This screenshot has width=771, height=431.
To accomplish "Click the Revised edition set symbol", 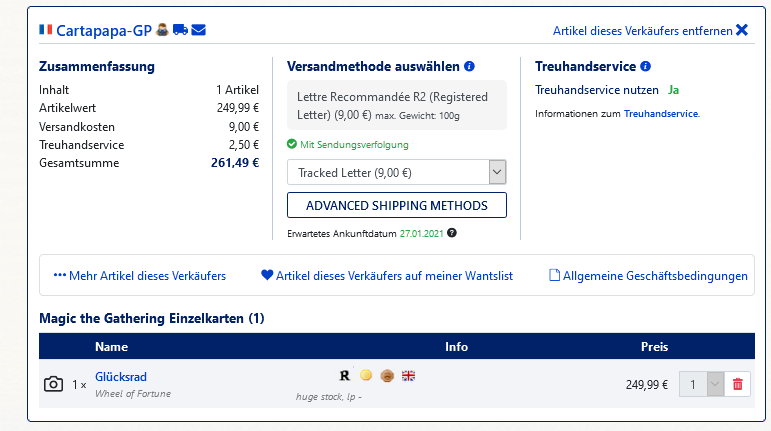I will (345, 376).
